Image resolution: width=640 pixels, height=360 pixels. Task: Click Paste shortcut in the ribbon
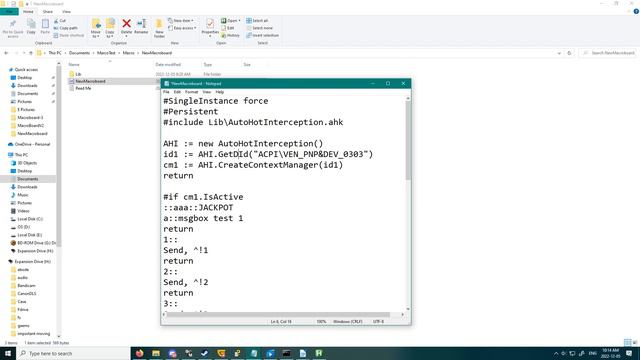[x=69, y=36]
